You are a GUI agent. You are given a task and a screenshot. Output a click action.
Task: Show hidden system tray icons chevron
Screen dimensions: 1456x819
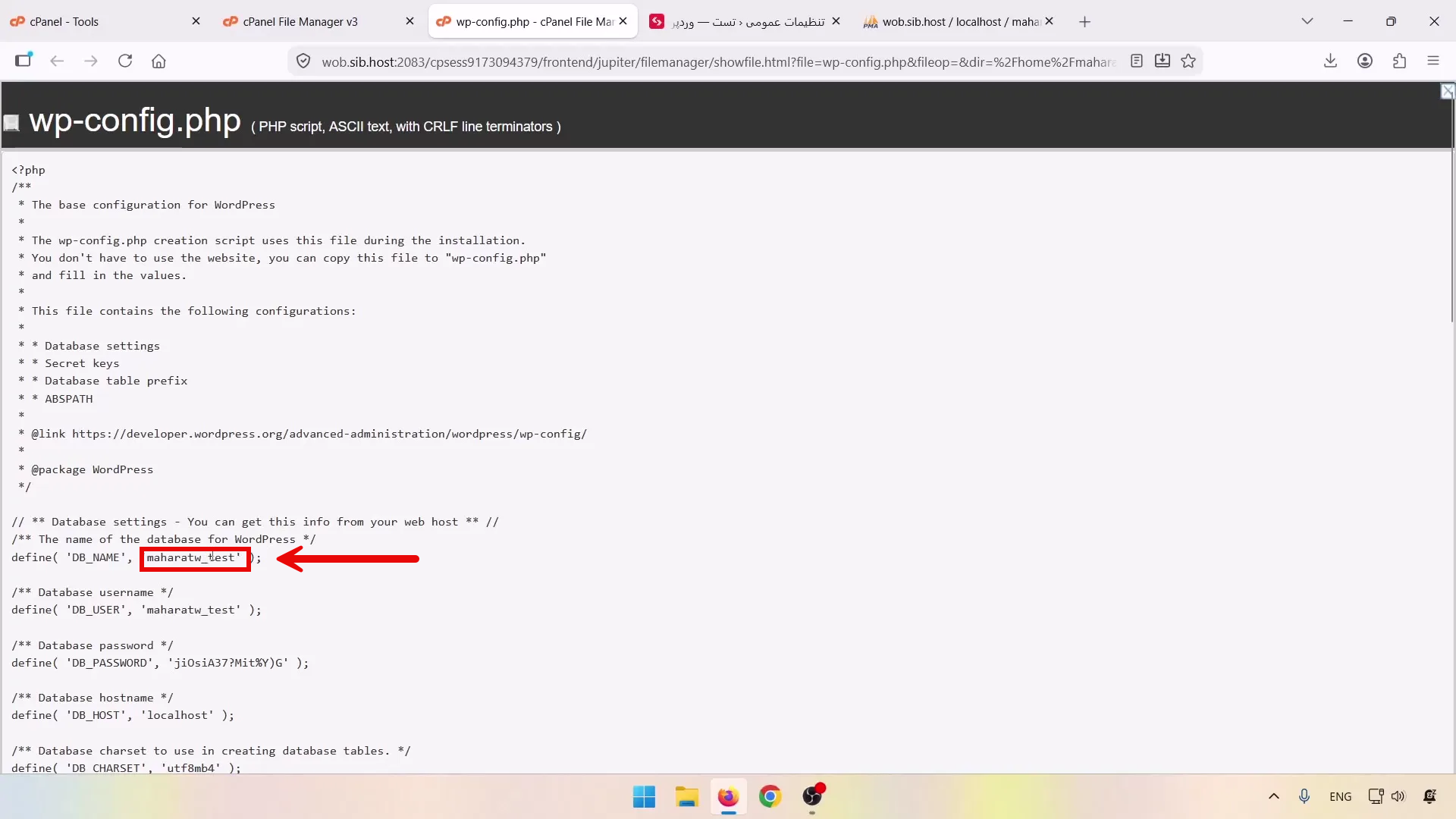pyautogui.click(x=1274, y=796)
